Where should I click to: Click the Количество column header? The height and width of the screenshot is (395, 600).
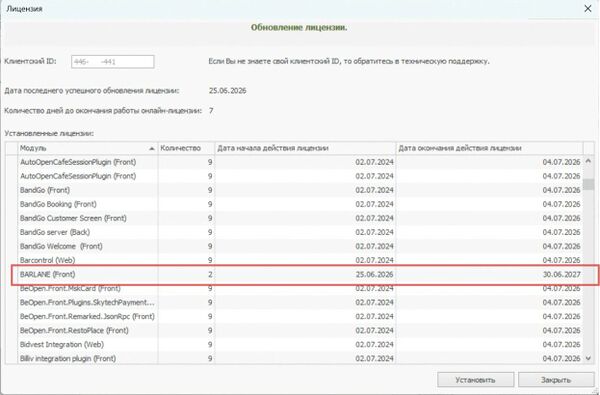[x=186, y=148]
